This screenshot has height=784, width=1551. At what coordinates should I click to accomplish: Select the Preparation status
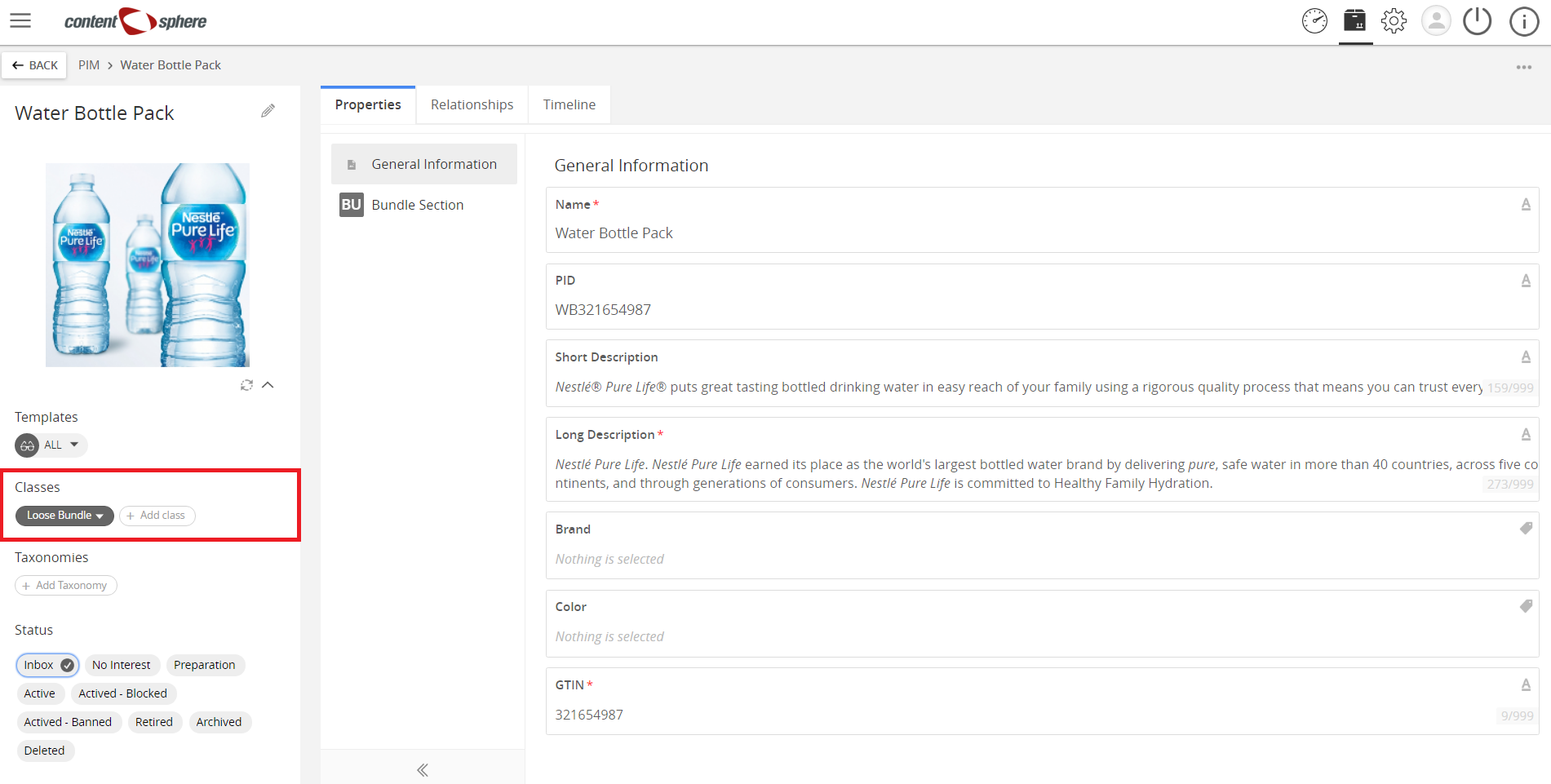point(205,665)
